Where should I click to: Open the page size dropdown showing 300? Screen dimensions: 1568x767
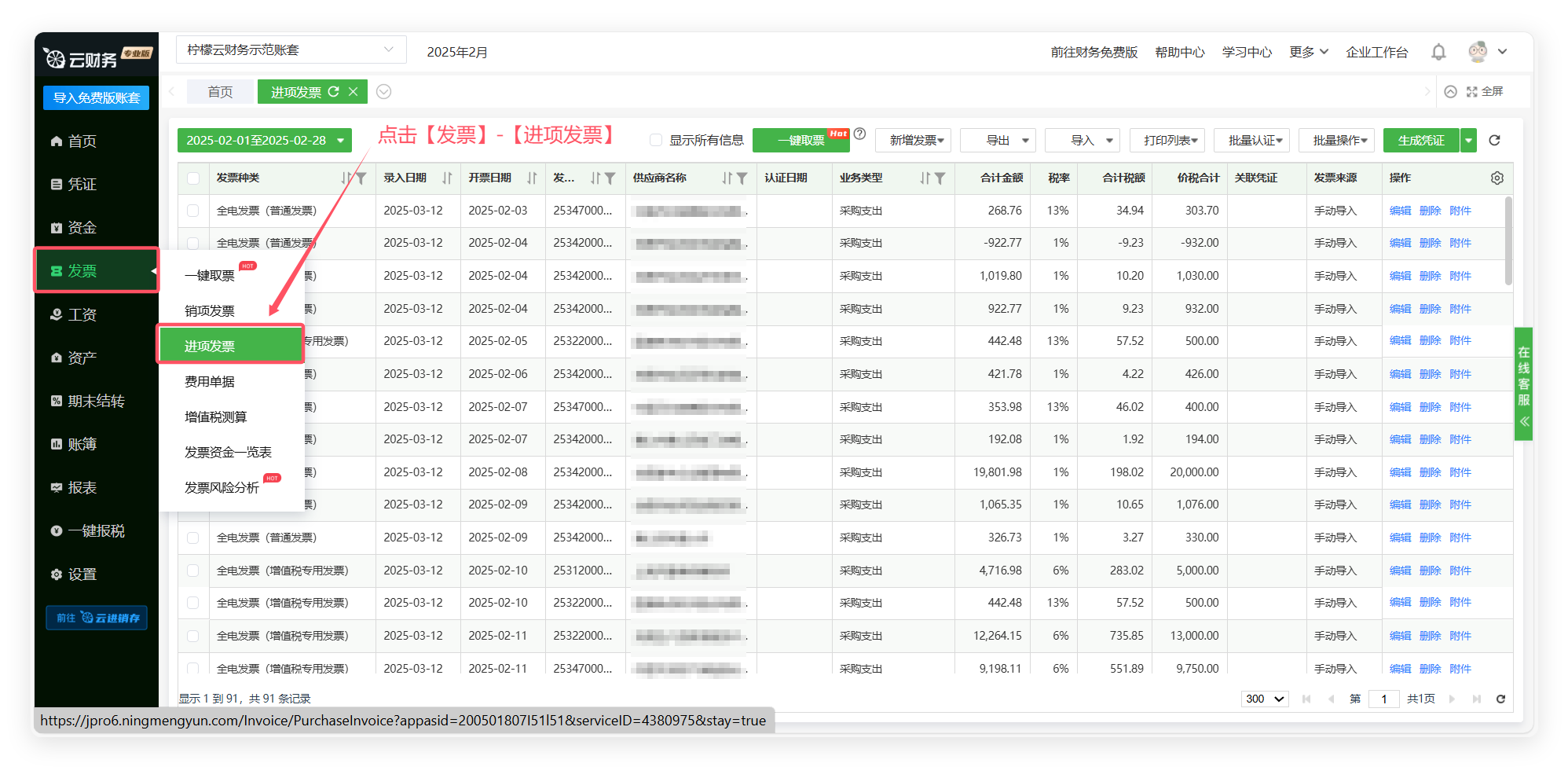1264,699
